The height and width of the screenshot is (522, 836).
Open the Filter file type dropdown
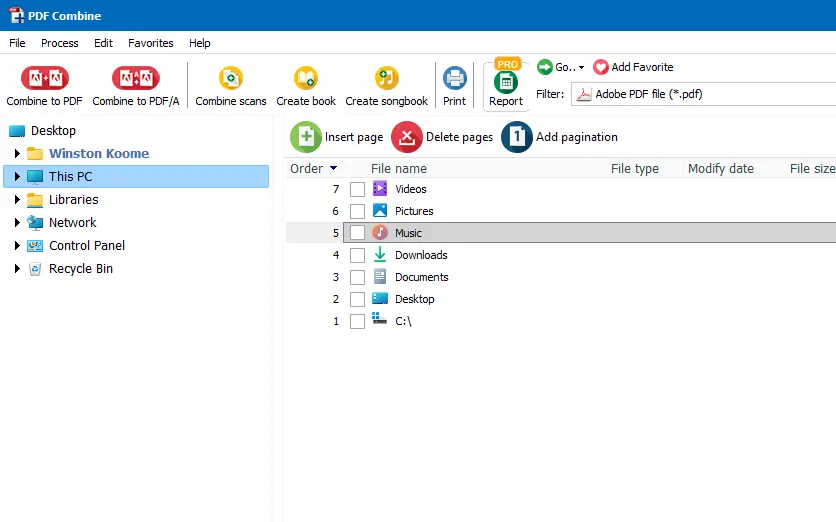point(700,95)
